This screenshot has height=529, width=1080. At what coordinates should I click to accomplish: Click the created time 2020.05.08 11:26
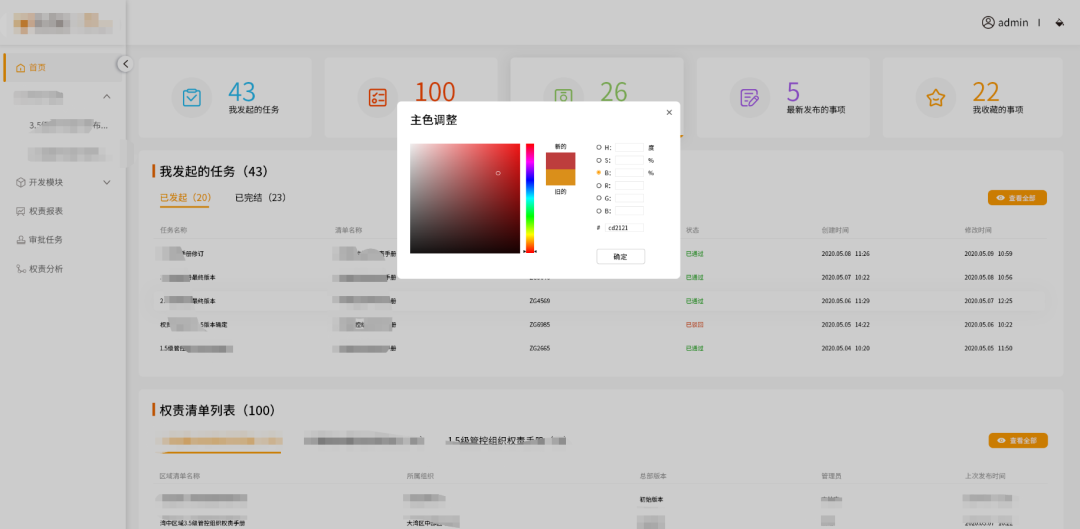click(x=845, y=253)
